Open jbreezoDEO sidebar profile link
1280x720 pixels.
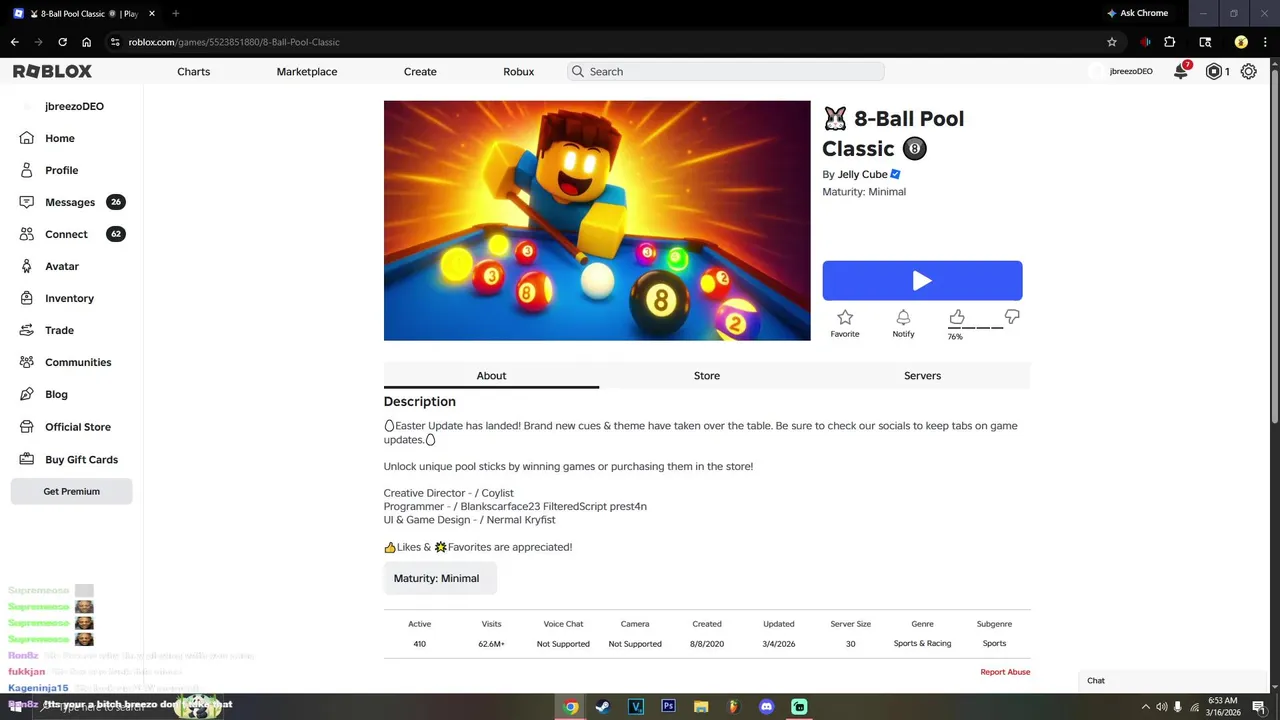coord(72,106)
